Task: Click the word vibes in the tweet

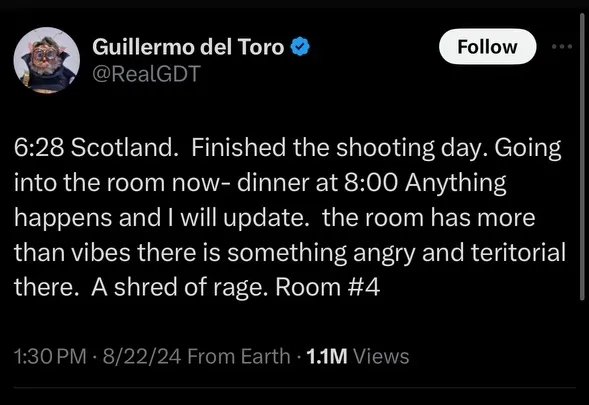Action: coord(100,252)
